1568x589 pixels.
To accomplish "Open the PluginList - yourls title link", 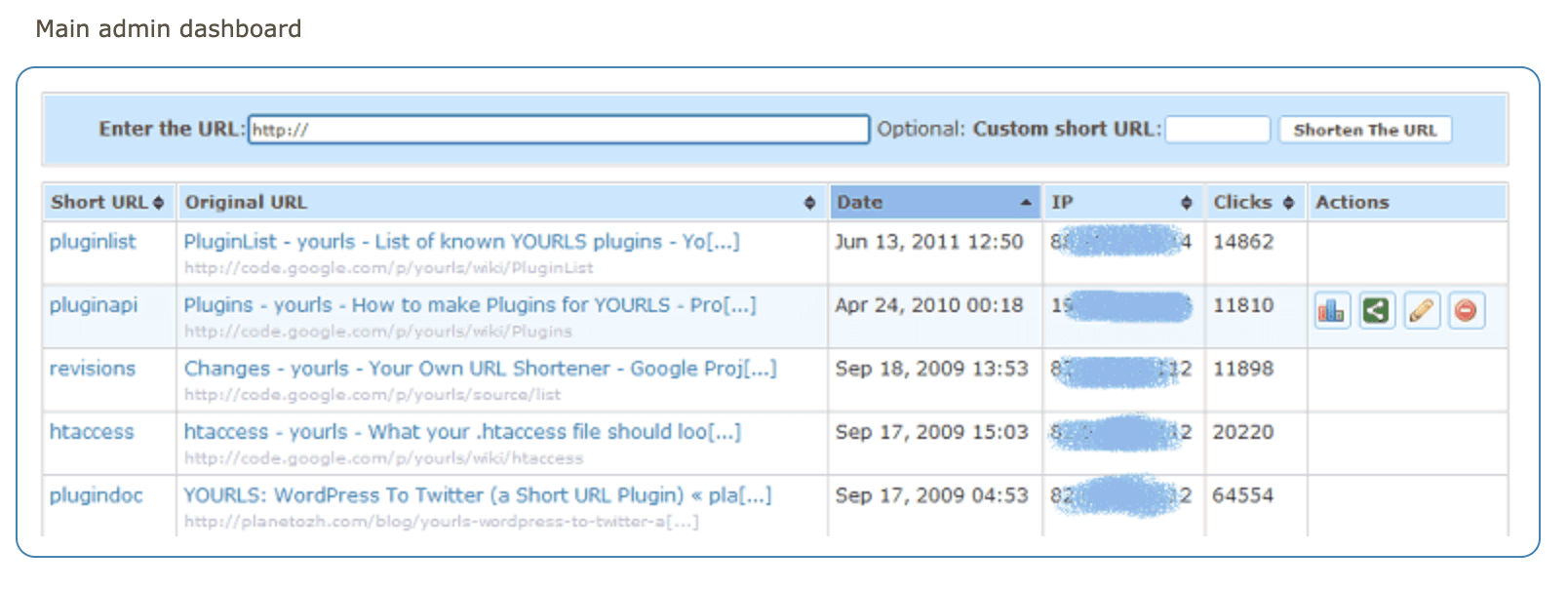I will point(461,242).
